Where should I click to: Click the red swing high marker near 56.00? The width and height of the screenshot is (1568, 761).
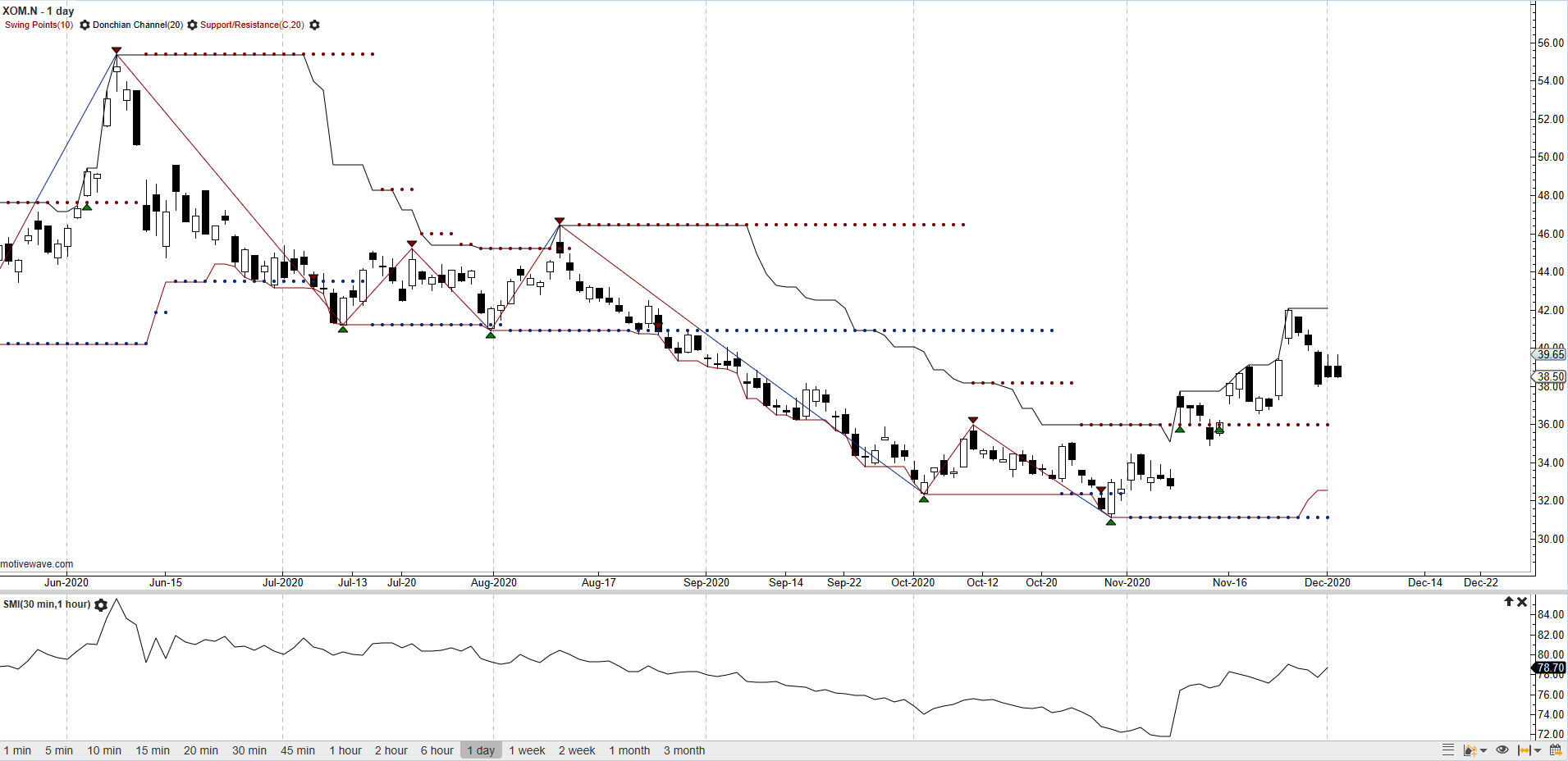pos(117,51)
